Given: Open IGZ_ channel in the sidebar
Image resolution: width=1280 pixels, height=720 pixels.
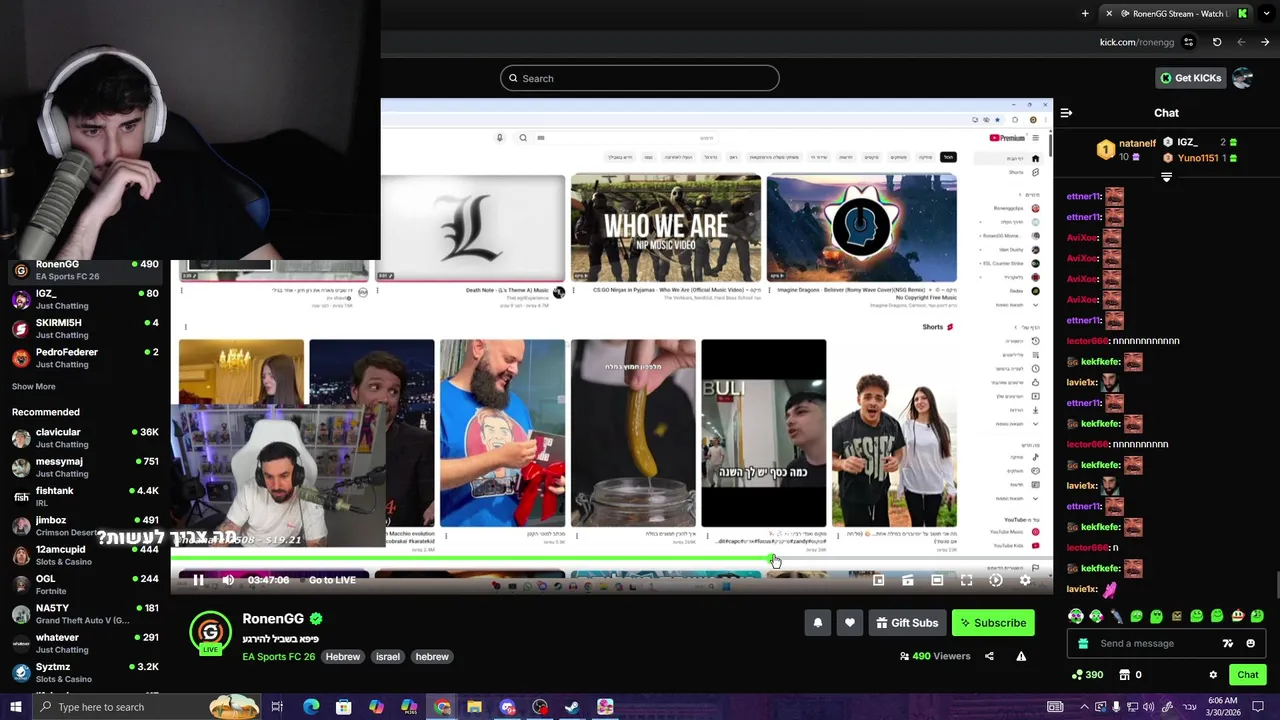Looking at the screenshot, I should [84, 299].
